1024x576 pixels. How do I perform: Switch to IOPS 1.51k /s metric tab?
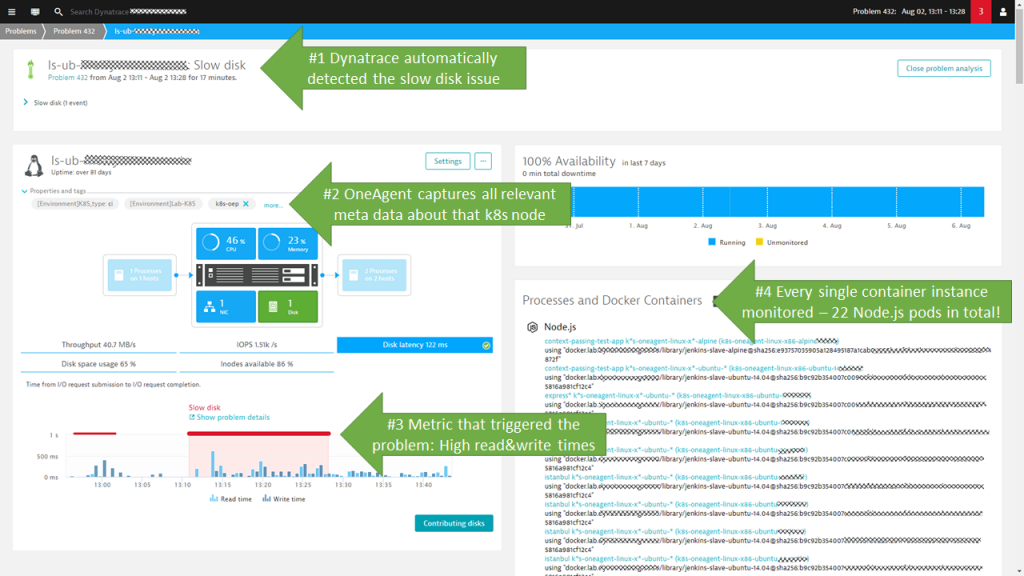(257, 345)
